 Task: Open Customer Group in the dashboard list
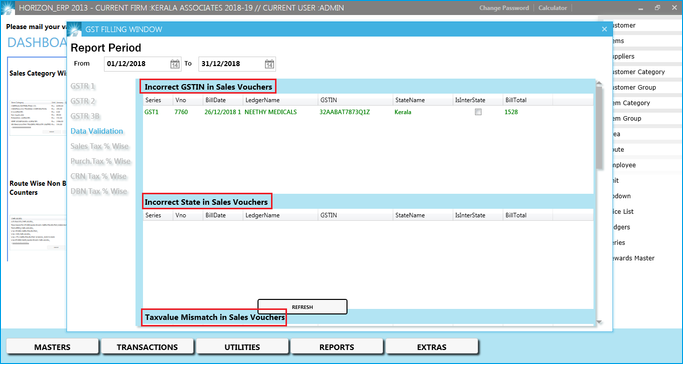click(635, 88)
